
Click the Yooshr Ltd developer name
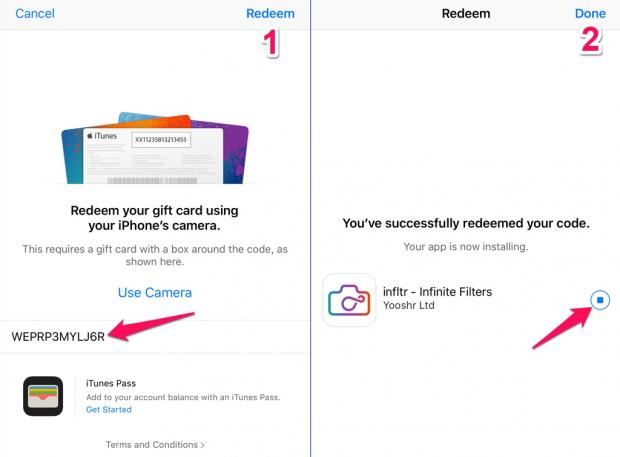[408, 306]
